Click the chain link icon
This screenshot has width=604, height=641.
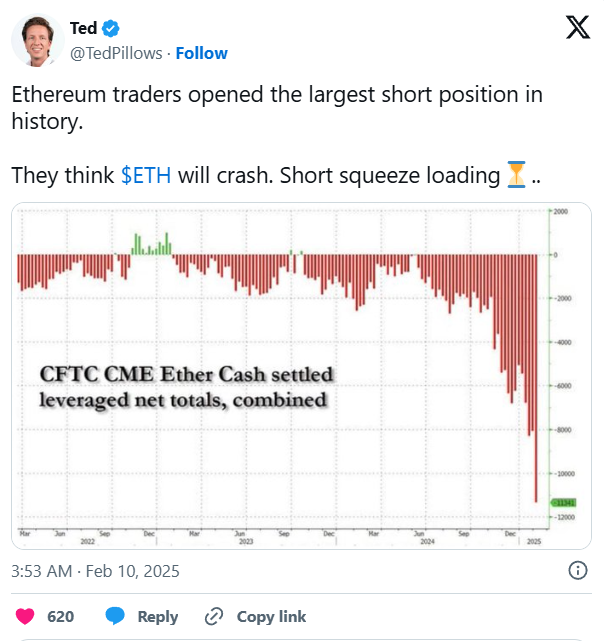pyautogui.click(x=214, y=616)
